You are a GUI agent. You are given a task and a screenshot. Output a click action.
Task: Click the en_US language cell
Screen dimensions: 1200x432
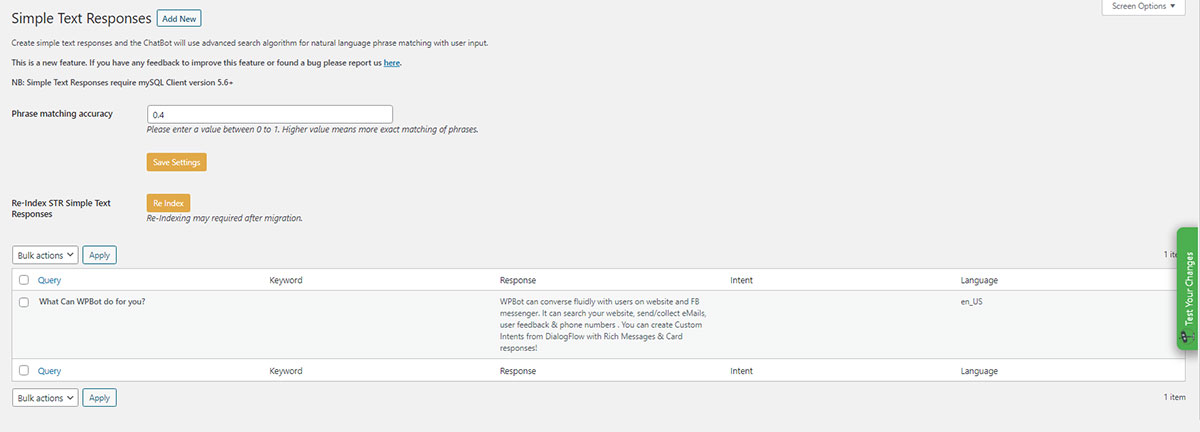973,301
